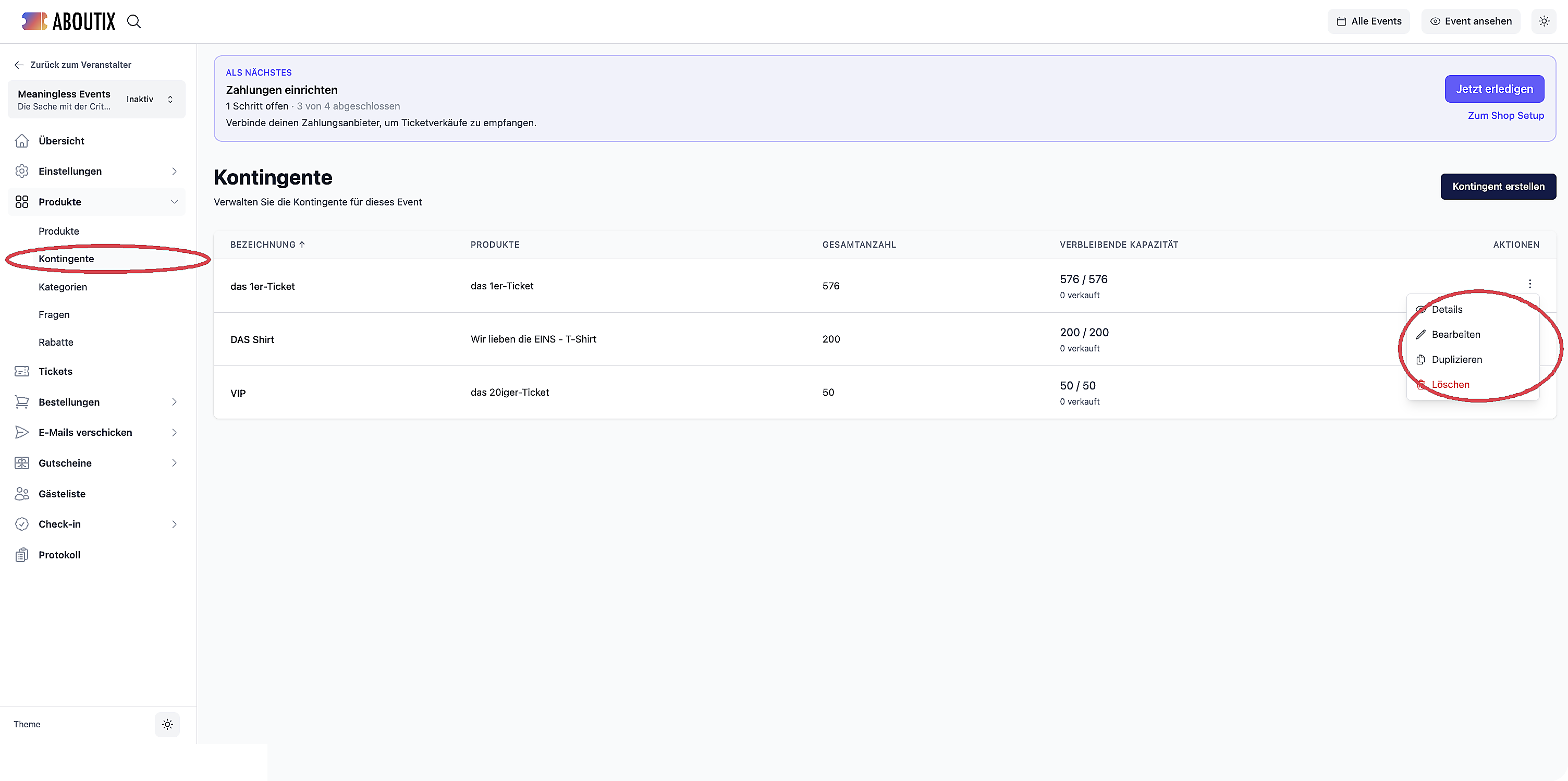Toggle theme using the top-right sun icon
Screen dimensions: 1568x781
pyautogui.click(x=1544, y=21)
